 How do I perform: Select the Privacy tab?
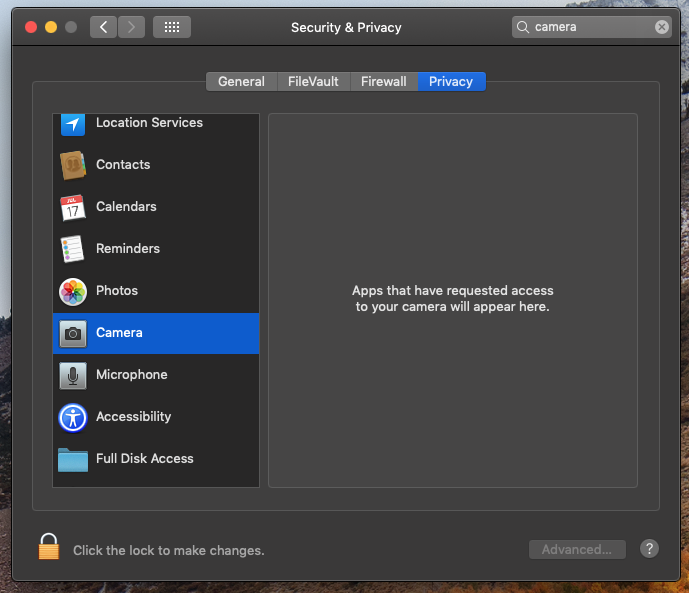pos(451,82)
